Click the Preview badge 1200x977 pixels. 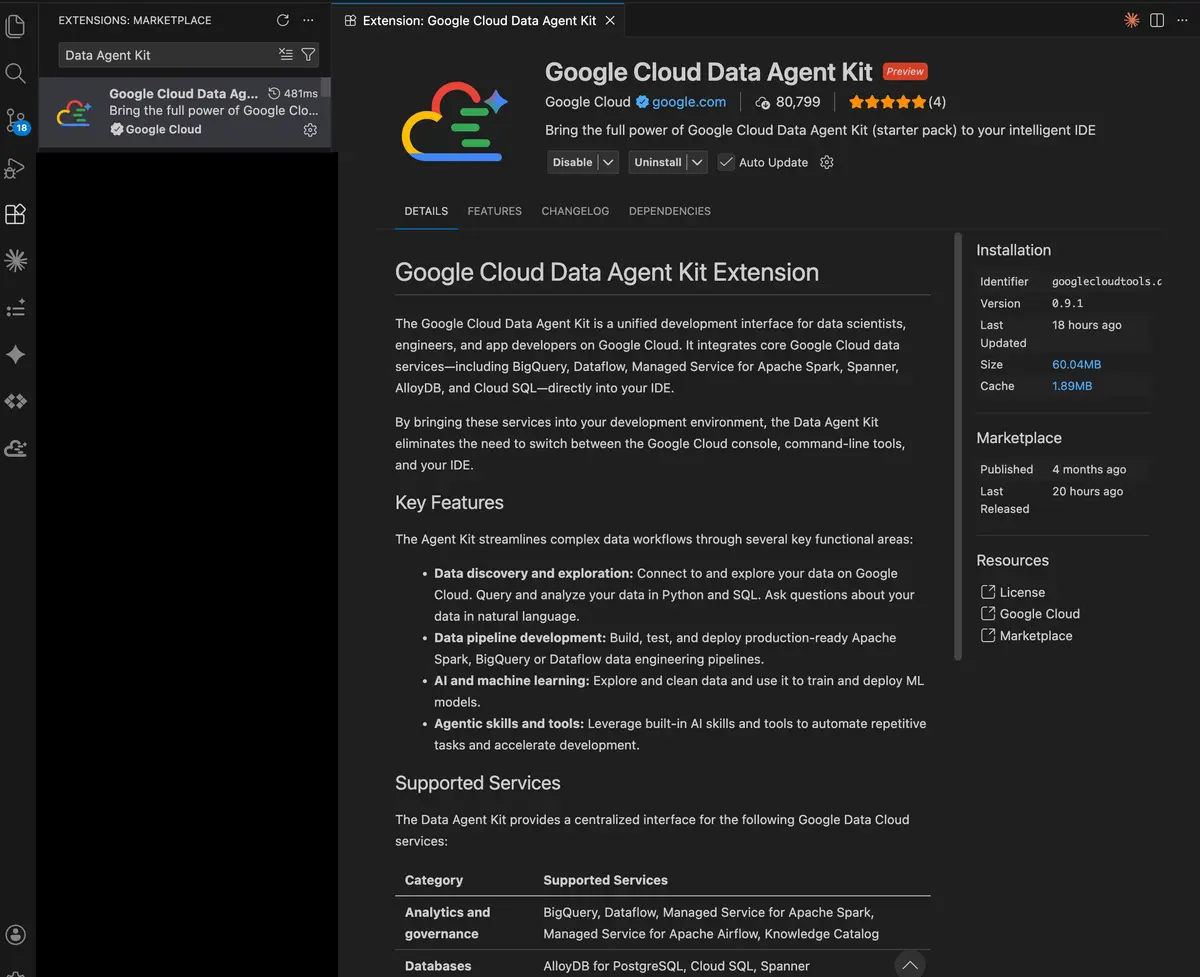(905, 72)
